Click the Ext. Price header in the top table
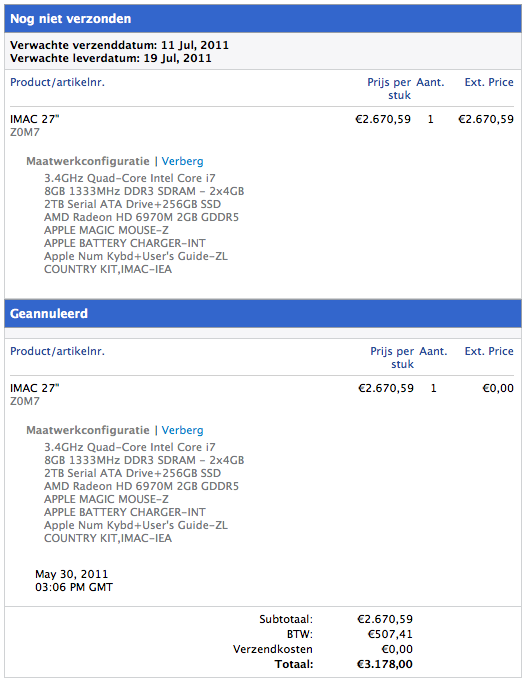This screenshot has width=525, height=681. 489,82
